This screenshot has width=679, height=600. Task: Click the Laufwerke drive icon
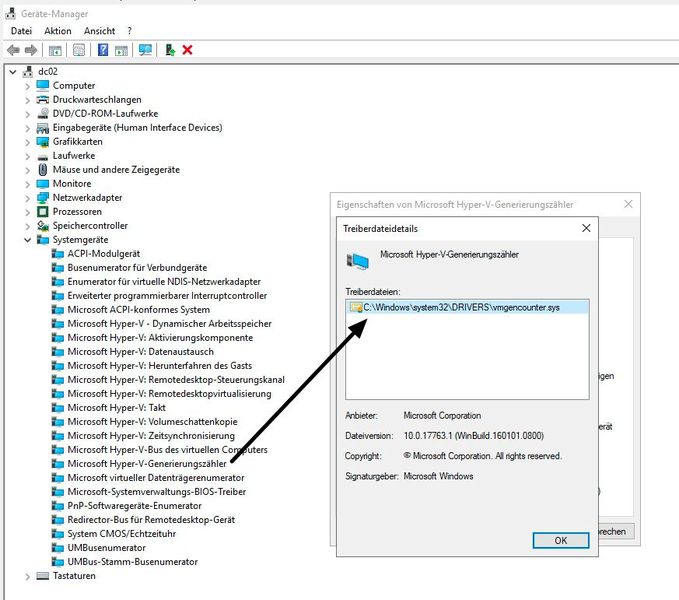(42, 156)
